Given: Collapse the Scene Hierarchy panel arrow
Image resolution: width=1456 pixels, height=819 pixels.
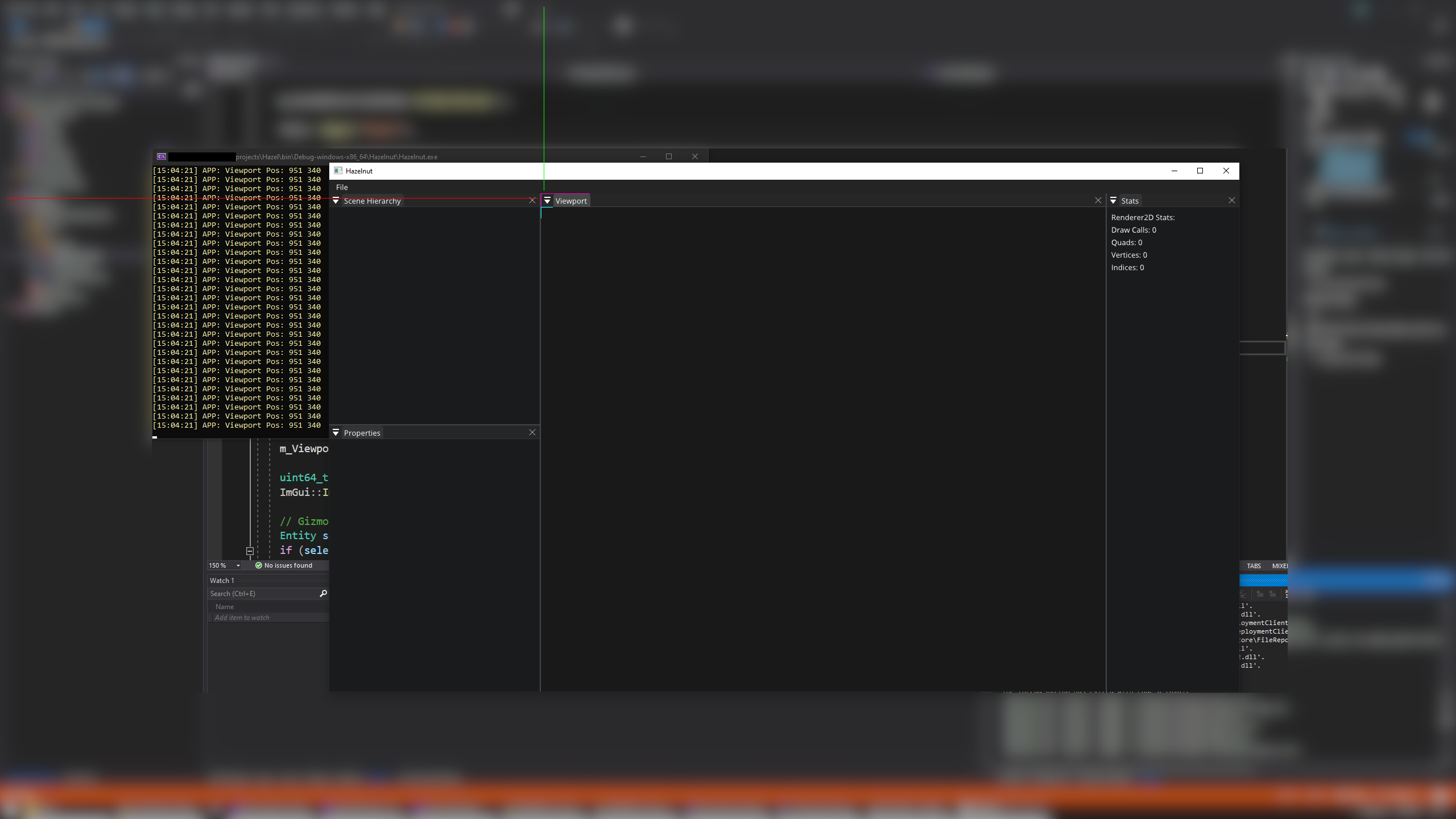Looking at the screenshot, I should (x=336, y=201).
